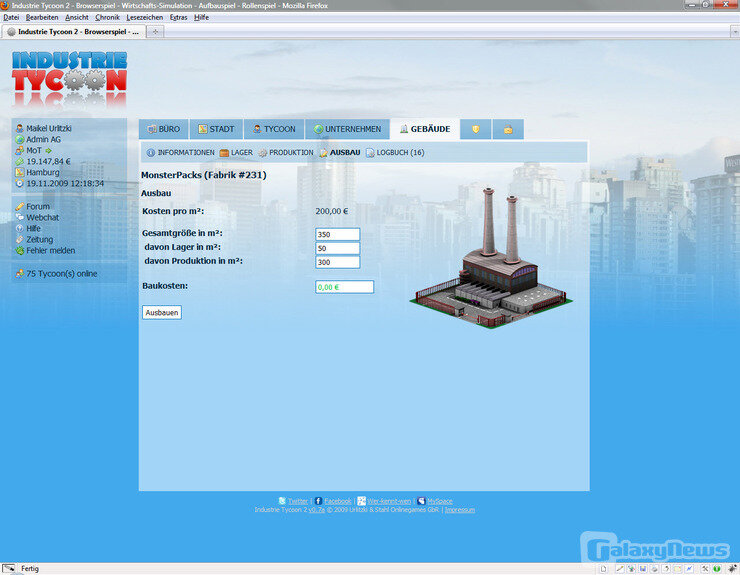This screenshot has width=740, height=575.
Task: Open the Impressum link
Action: tap(460, 509)
